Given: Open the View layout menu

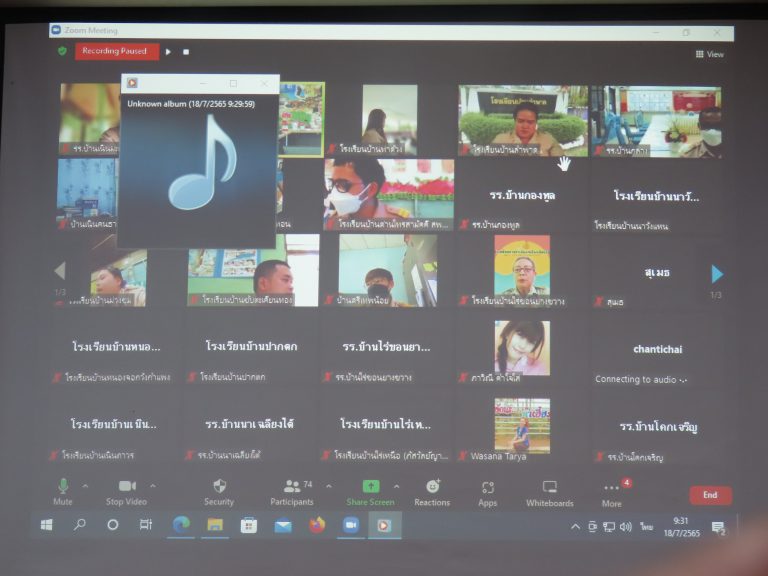Looking at the screenshot, I should 709,54.
